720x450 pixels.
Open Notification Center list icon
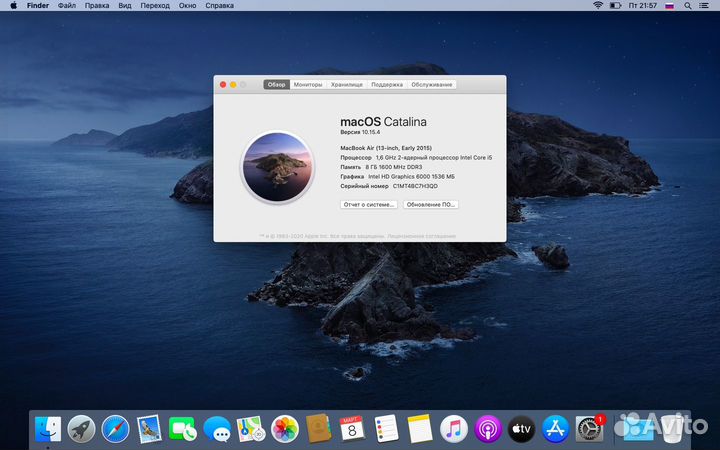point(703,6)
